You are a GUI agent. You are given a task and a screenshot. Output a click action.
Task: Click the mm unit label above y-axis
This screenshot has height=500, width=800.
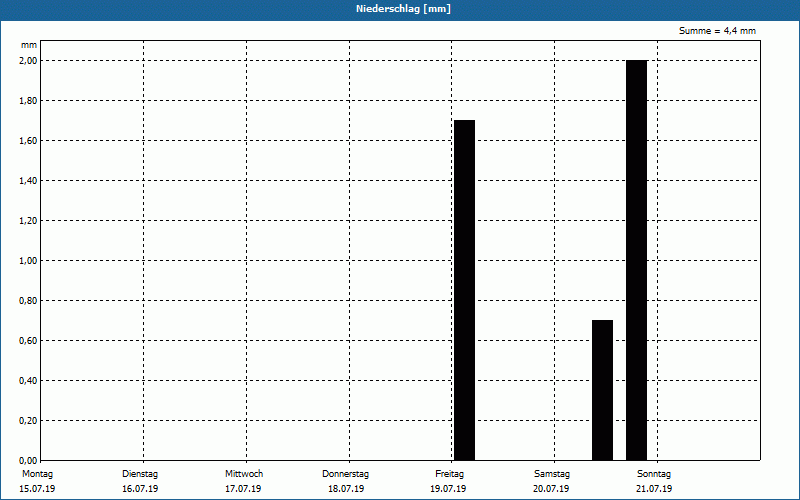[x=29, y=45]
